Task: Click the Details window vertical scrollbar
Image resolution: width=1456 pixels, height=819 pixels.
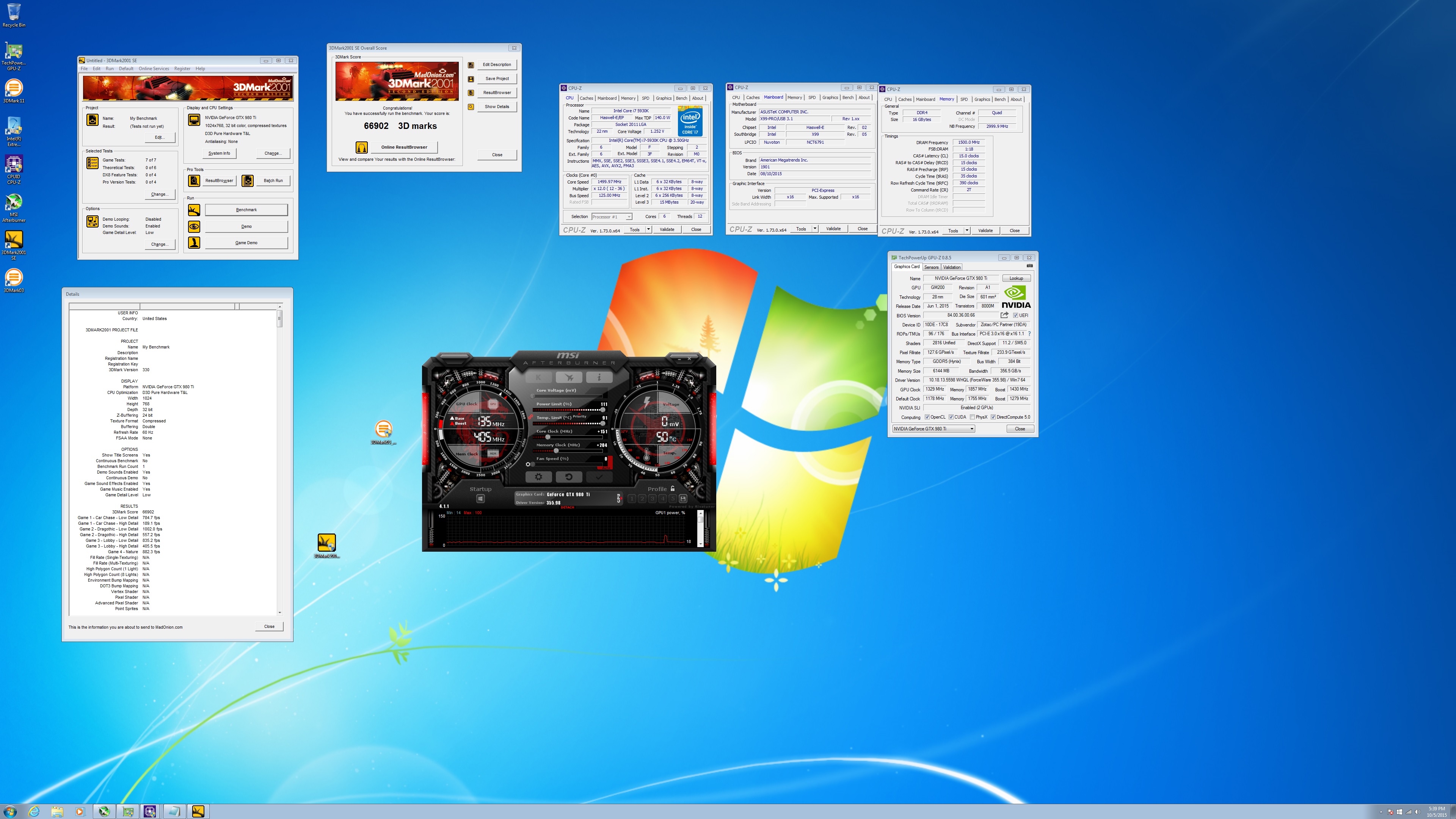Action: [279, 460]
